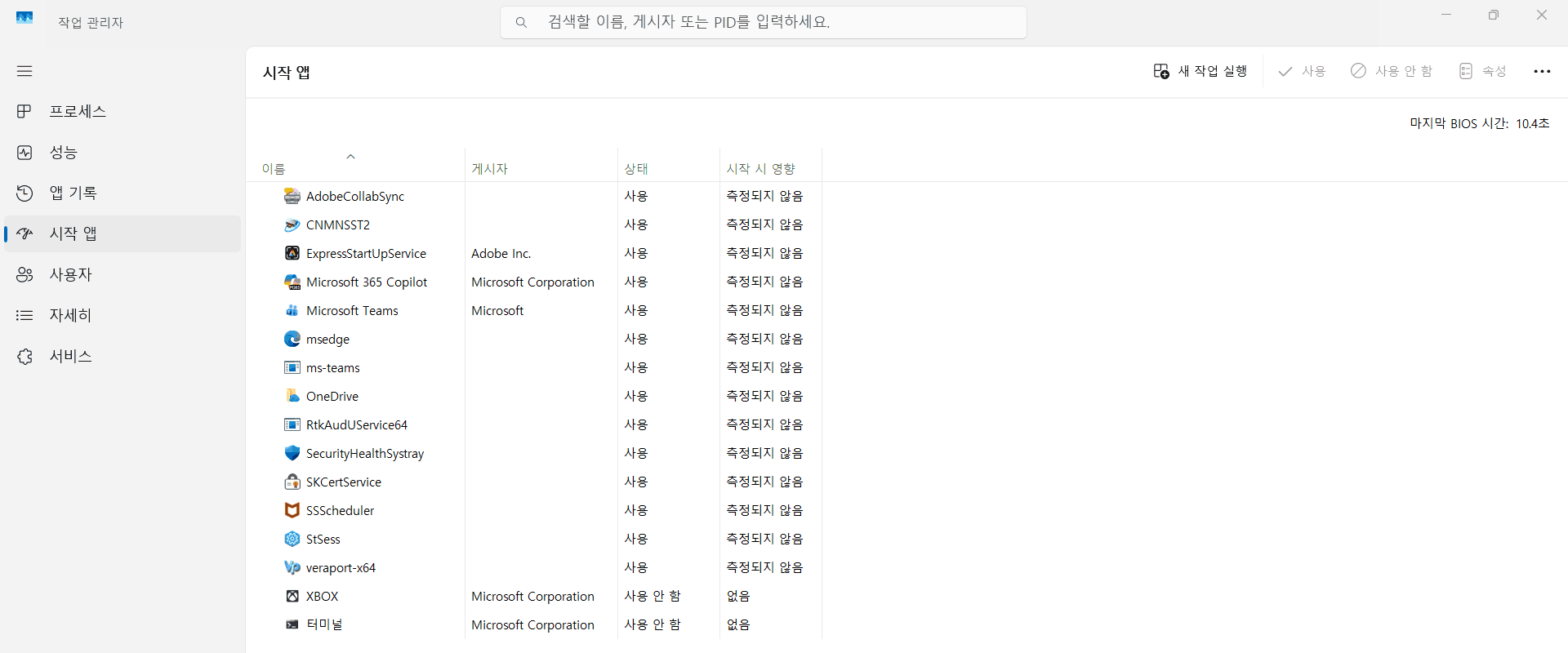Open the 성능 tab
Image resolution: width=1568 pixels, height=653 pixels.
[122, 152]
